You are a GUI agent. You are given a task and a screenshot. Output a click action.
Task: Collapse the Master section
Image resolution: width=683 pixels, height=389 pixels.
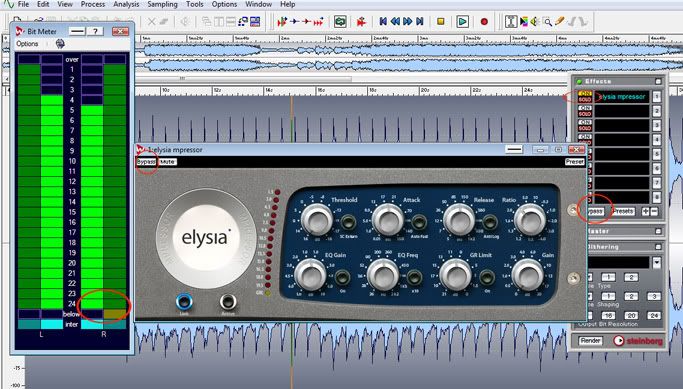658,231
